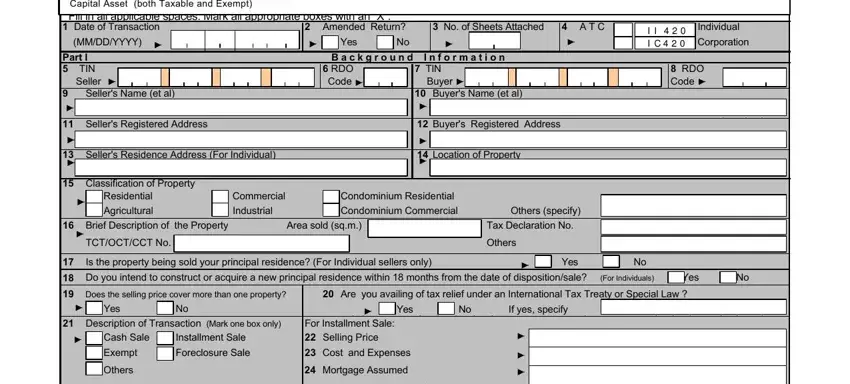Select Foreclosure Sale transaction box

165,354
